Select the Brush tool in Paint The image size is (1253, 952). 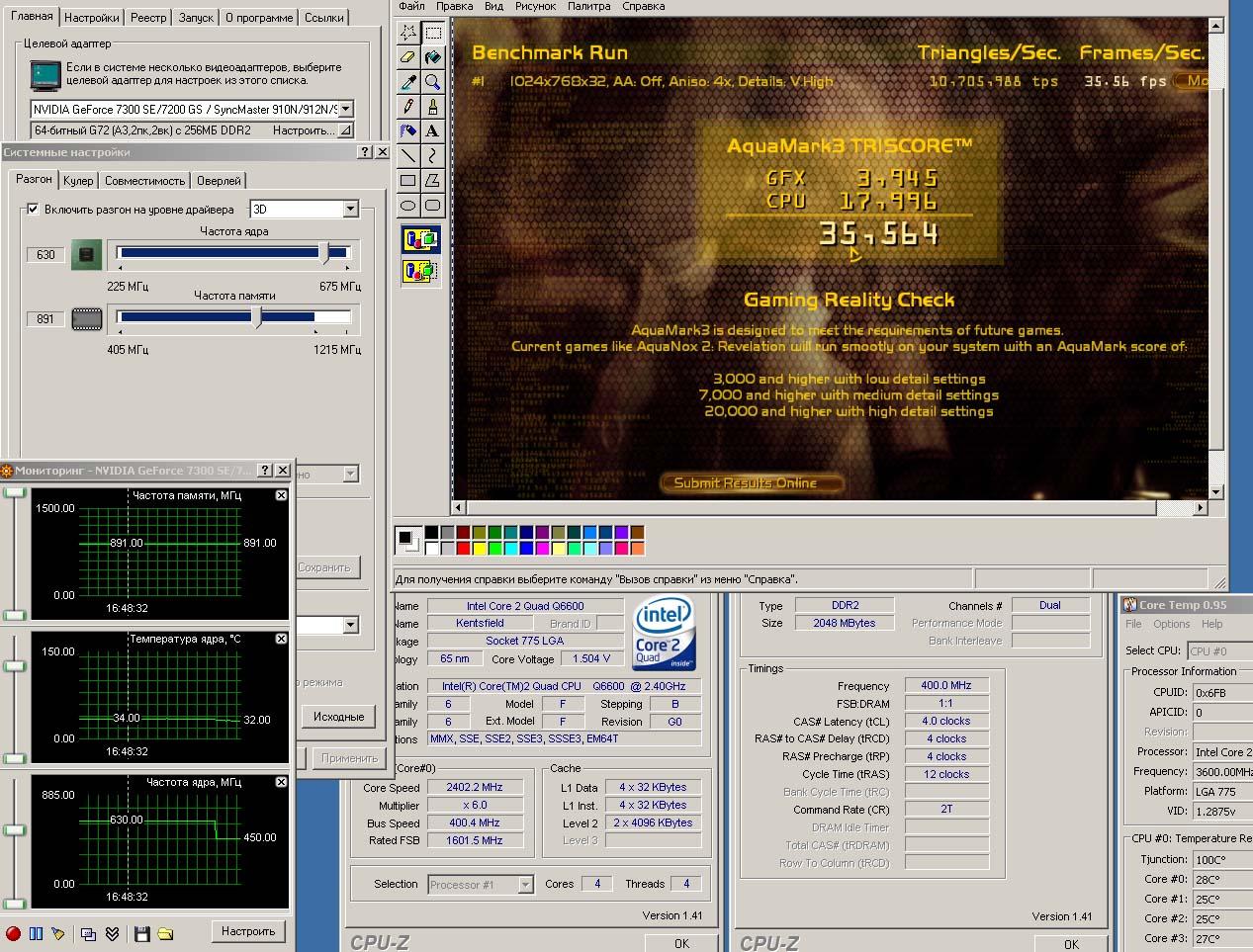point(432,106)
